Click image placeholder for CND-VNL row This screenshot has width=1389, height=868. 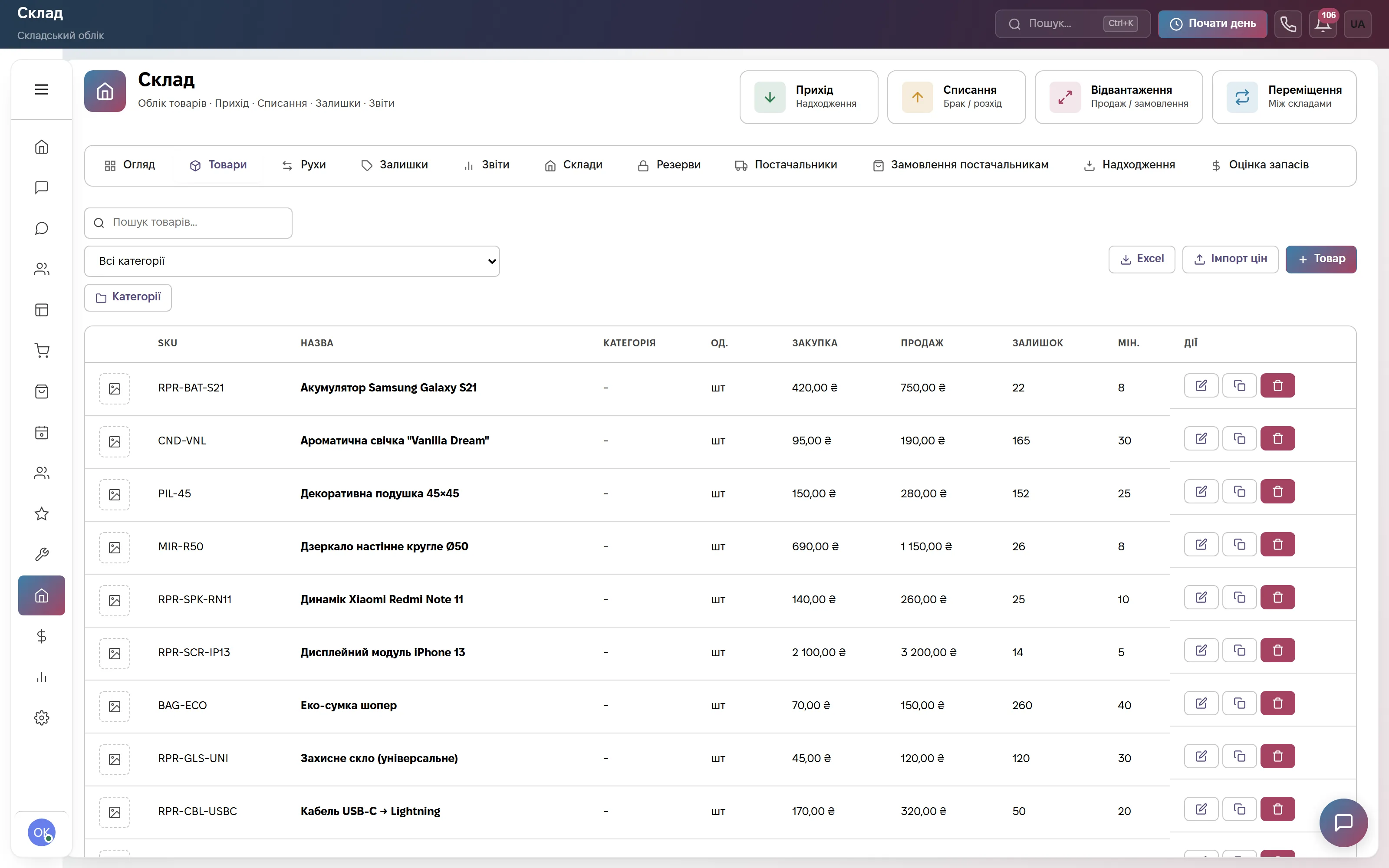pos(115,441)
